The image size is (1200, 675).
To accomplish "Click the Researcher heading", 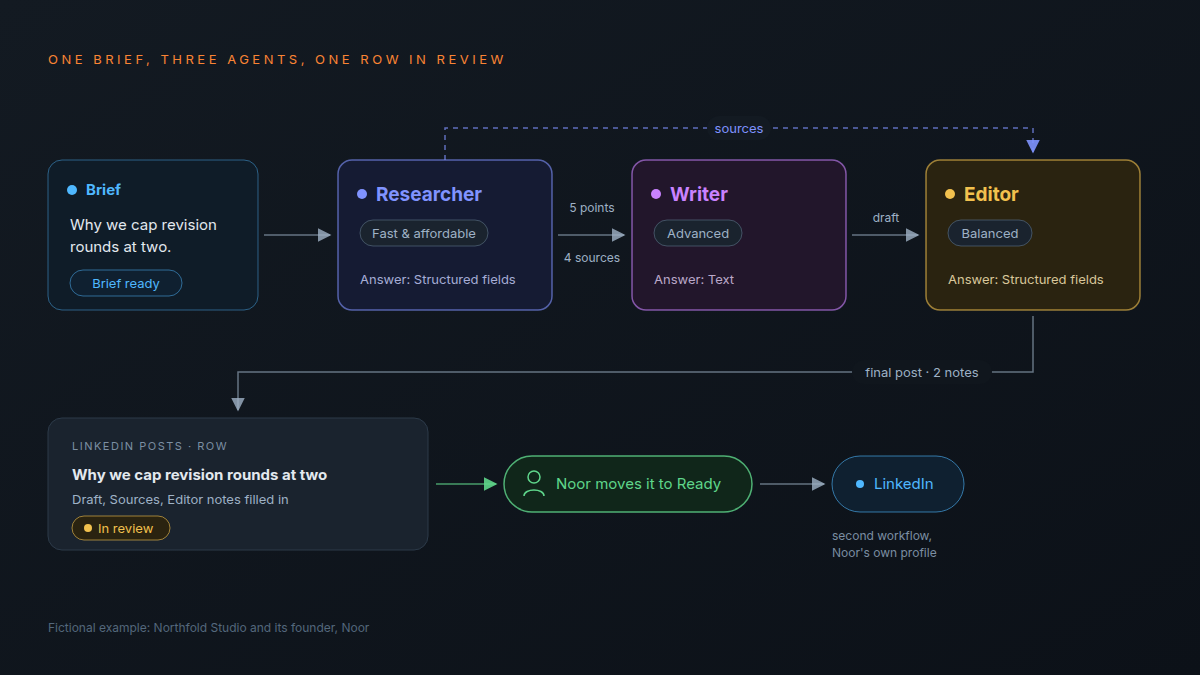I will (x=429, y=194).
